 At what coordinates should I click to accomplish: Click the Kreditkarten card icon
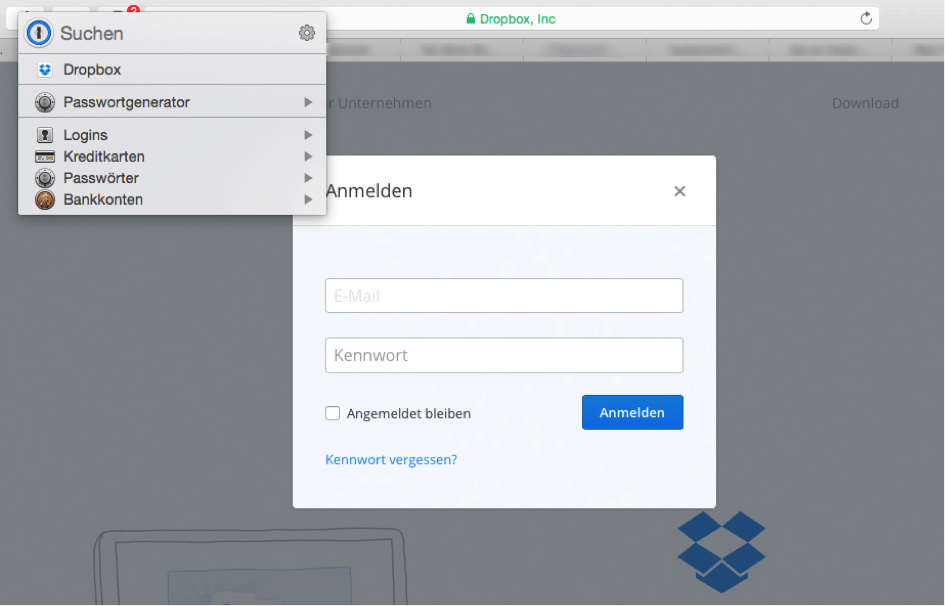coord(45,157)
